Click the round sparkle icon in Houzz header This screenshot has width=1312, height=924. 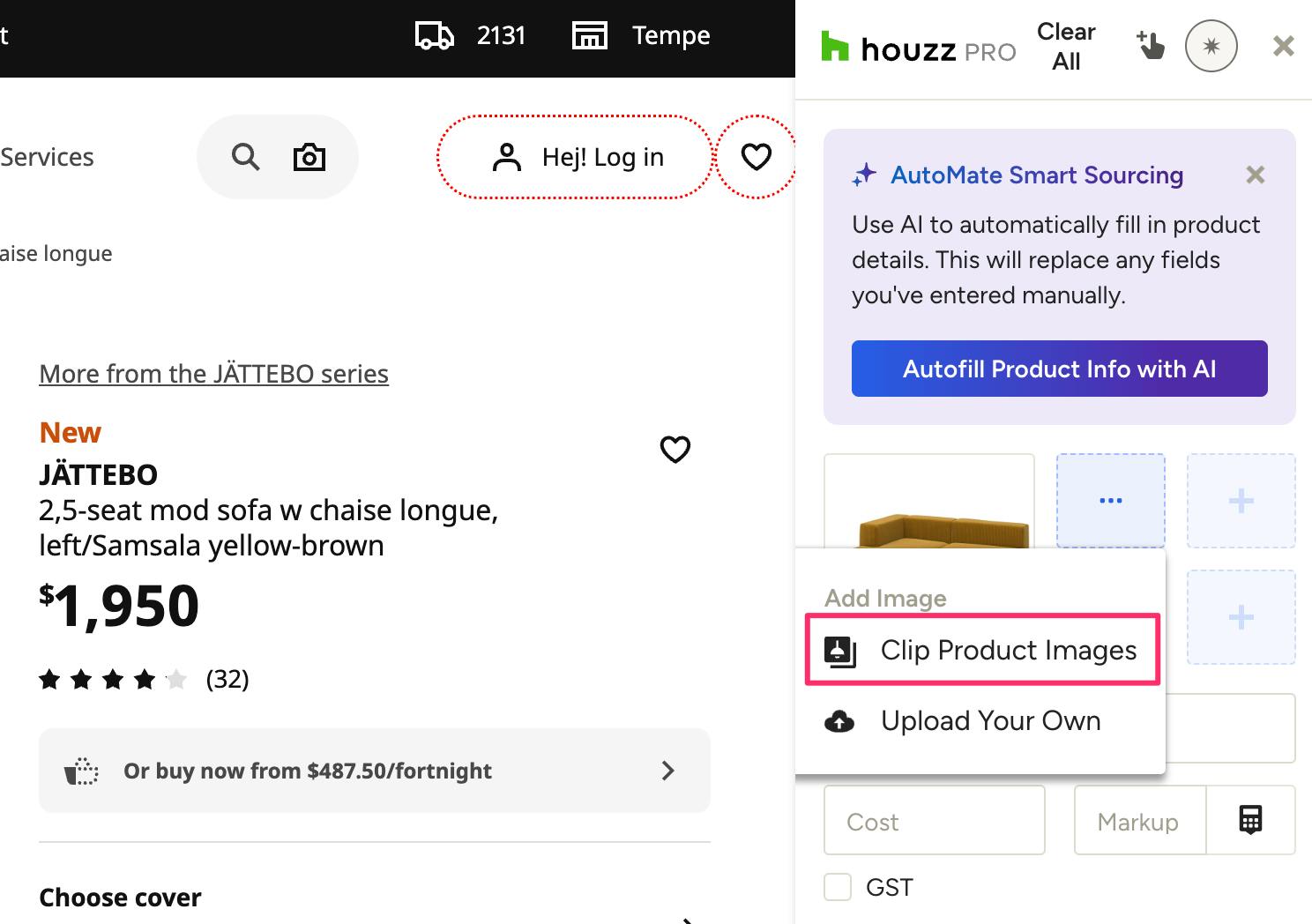coord(1211,46)
